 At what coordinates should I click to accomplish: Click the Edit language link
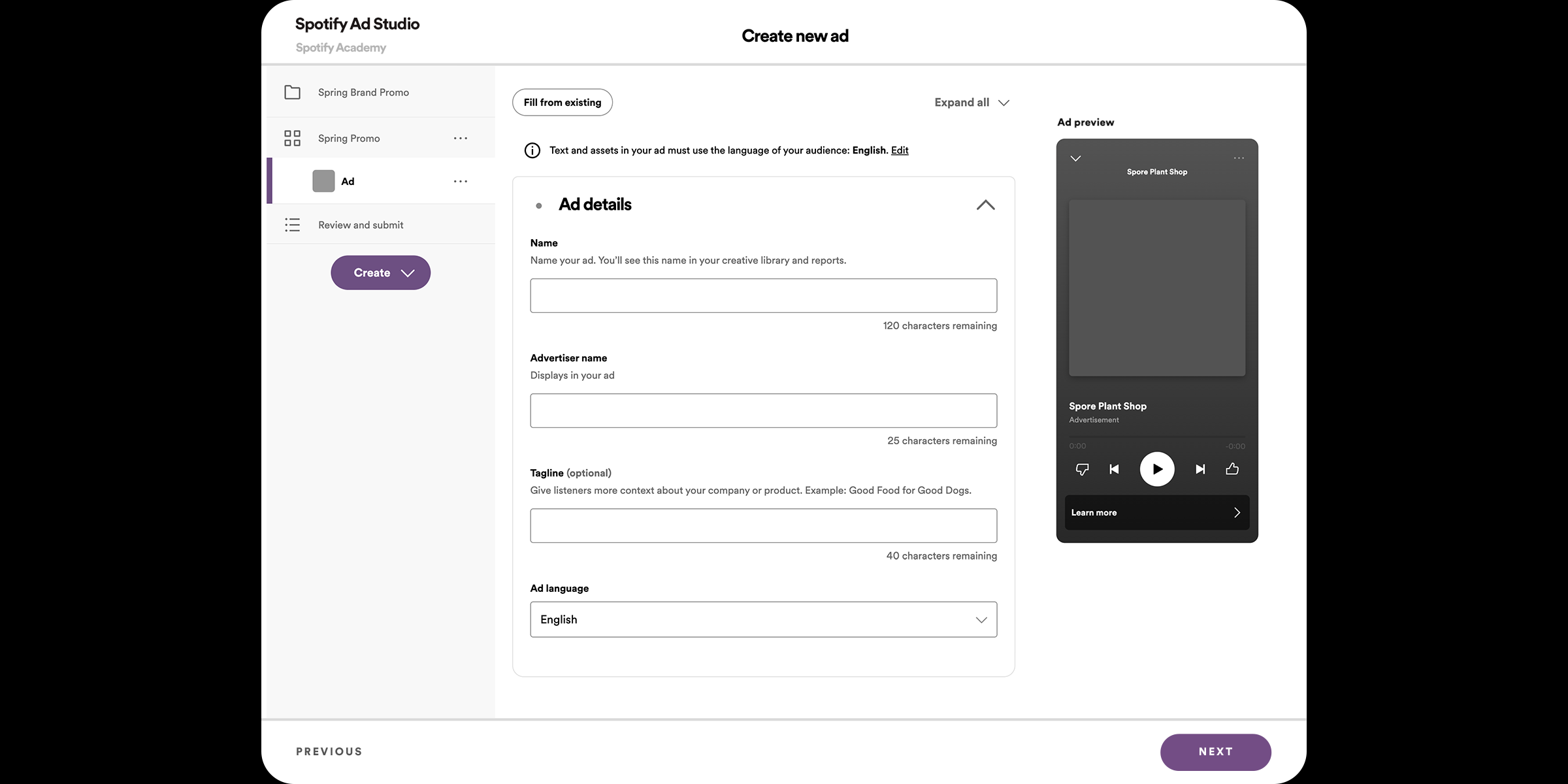pyautogui.click(x=900, y=150)
